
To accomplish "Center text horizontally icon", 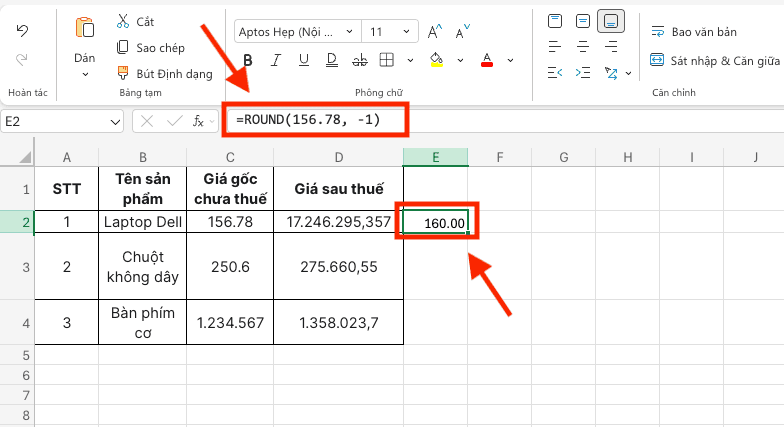I will click(x=582, y=47).
